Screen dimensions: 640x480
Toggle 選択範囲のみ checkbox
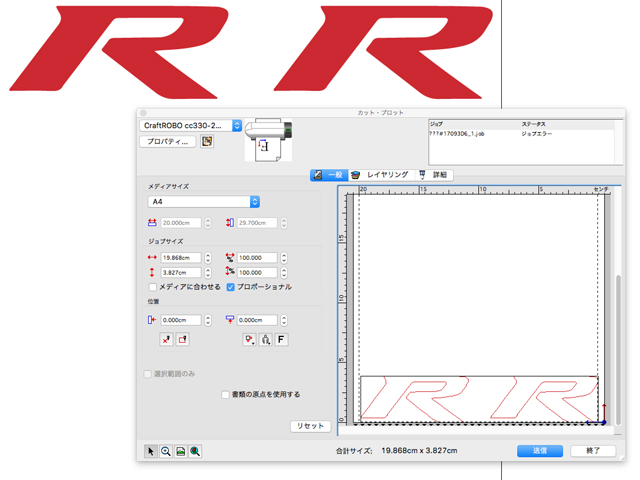(x=148, y=374)
